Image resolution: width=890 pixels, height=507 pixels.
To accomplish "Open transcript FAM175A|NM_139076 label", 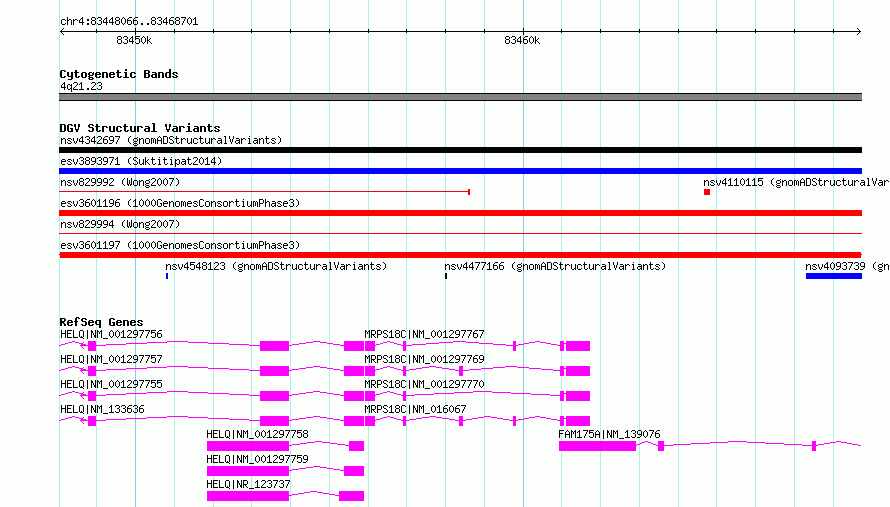I will 609,434.
